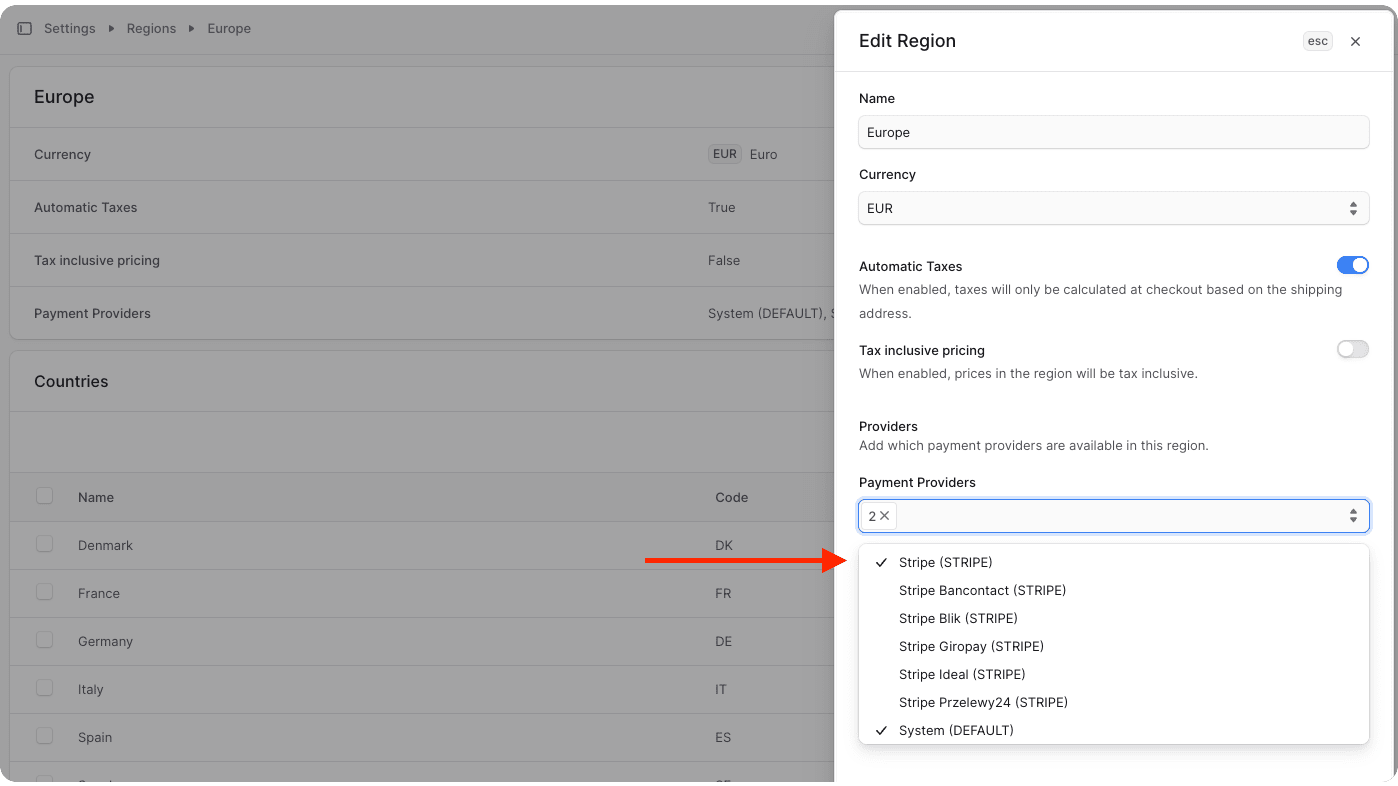Check the Germany row checkbox
Image resolution: width=1398 pixels, height=786 pixels.
pyautogui.click(x=44, y=639)
